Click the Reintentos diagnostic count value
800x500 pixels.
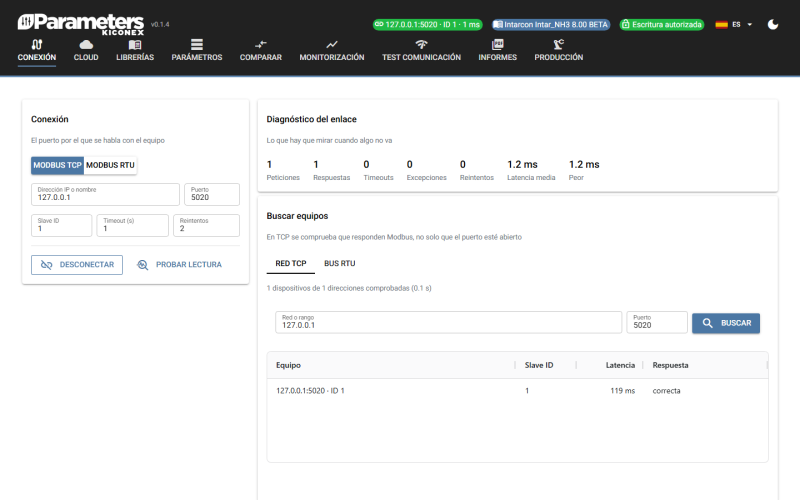[x=463, y=164]
